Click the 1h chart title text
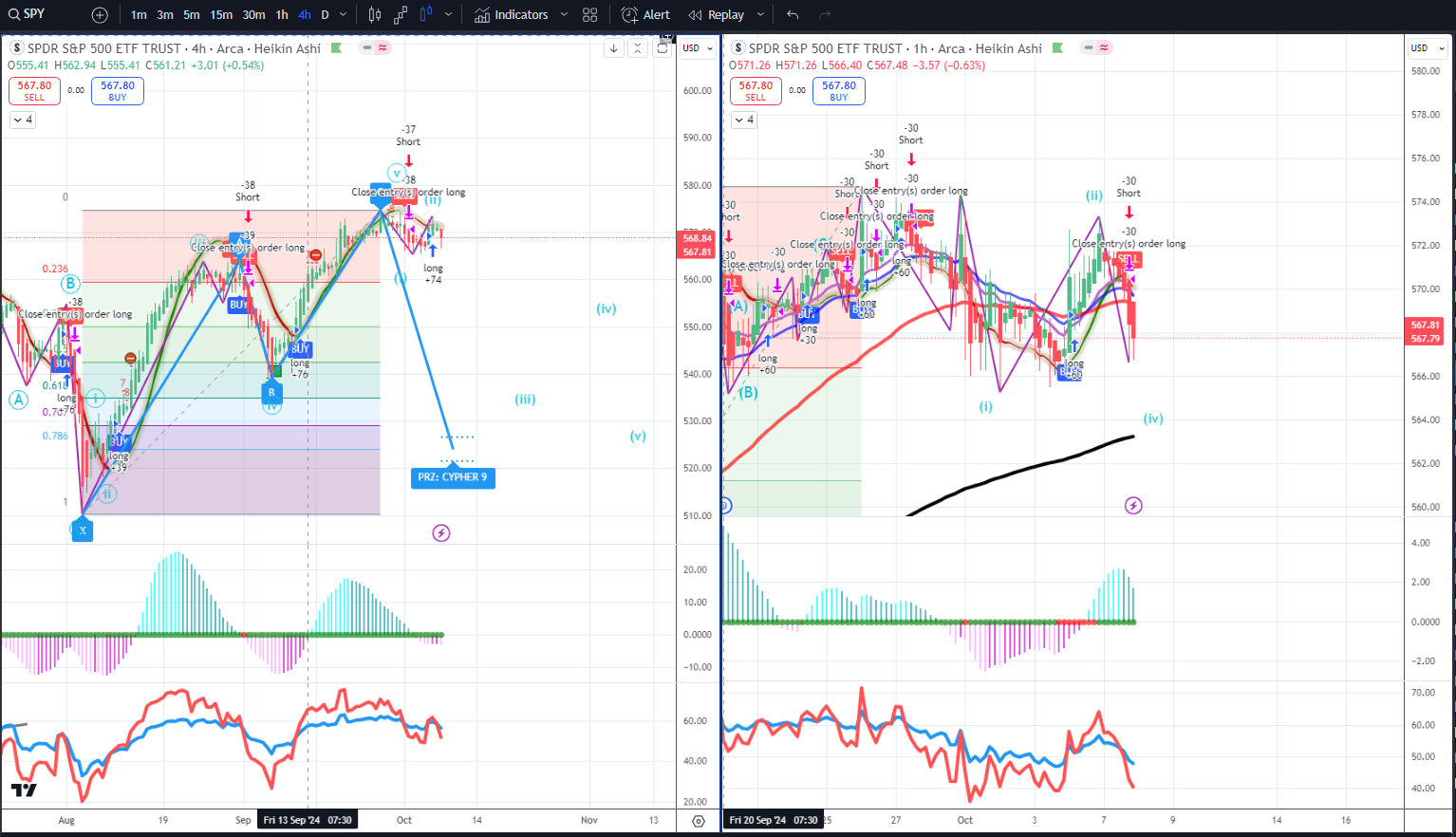This screenshot has height=837, width=1456. [x=895, y=48]
